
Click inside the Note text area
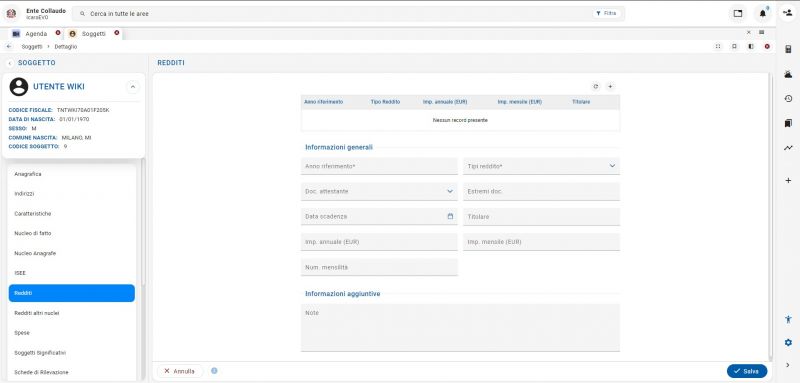pyautogui.click(x=460, y=327)
